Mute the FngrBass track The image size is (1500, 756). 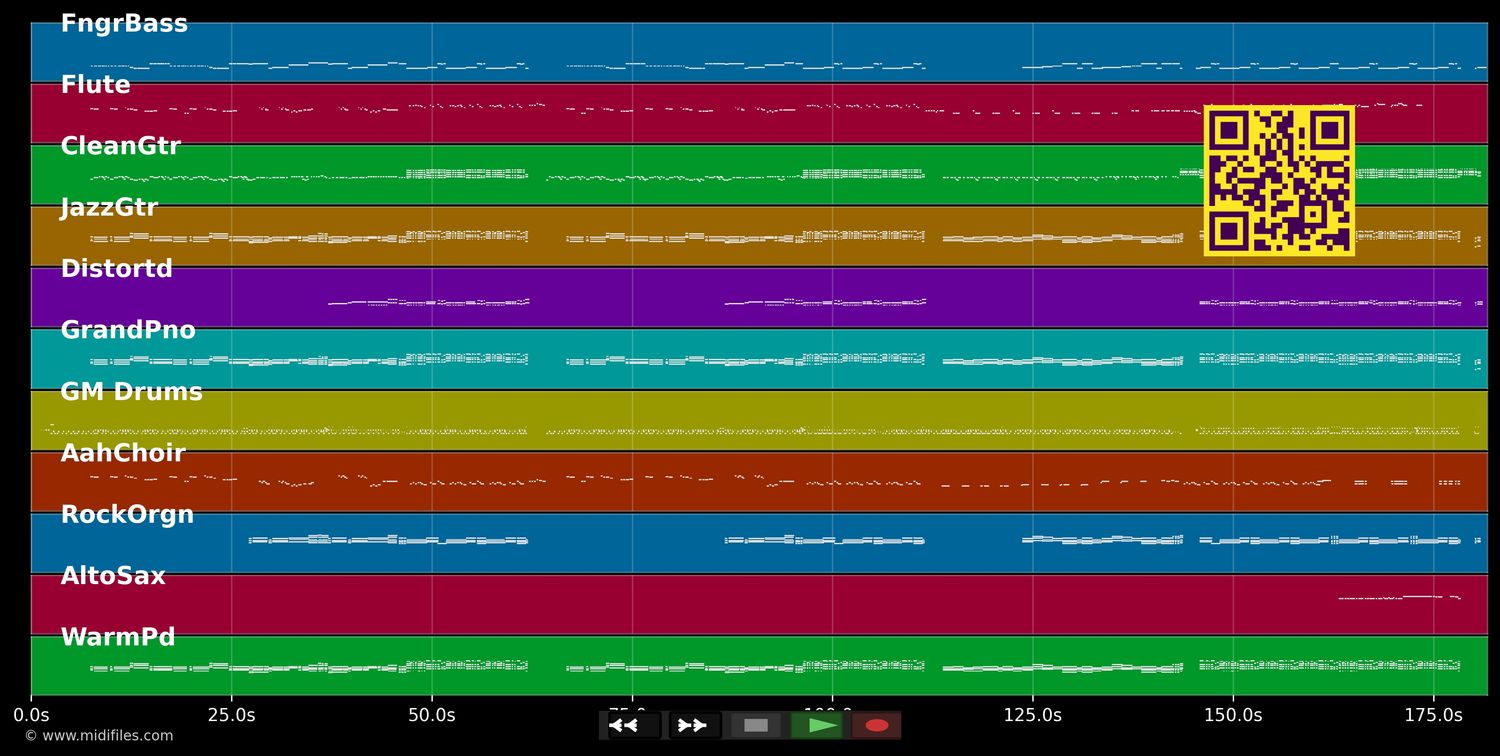(x=124, y=22)
